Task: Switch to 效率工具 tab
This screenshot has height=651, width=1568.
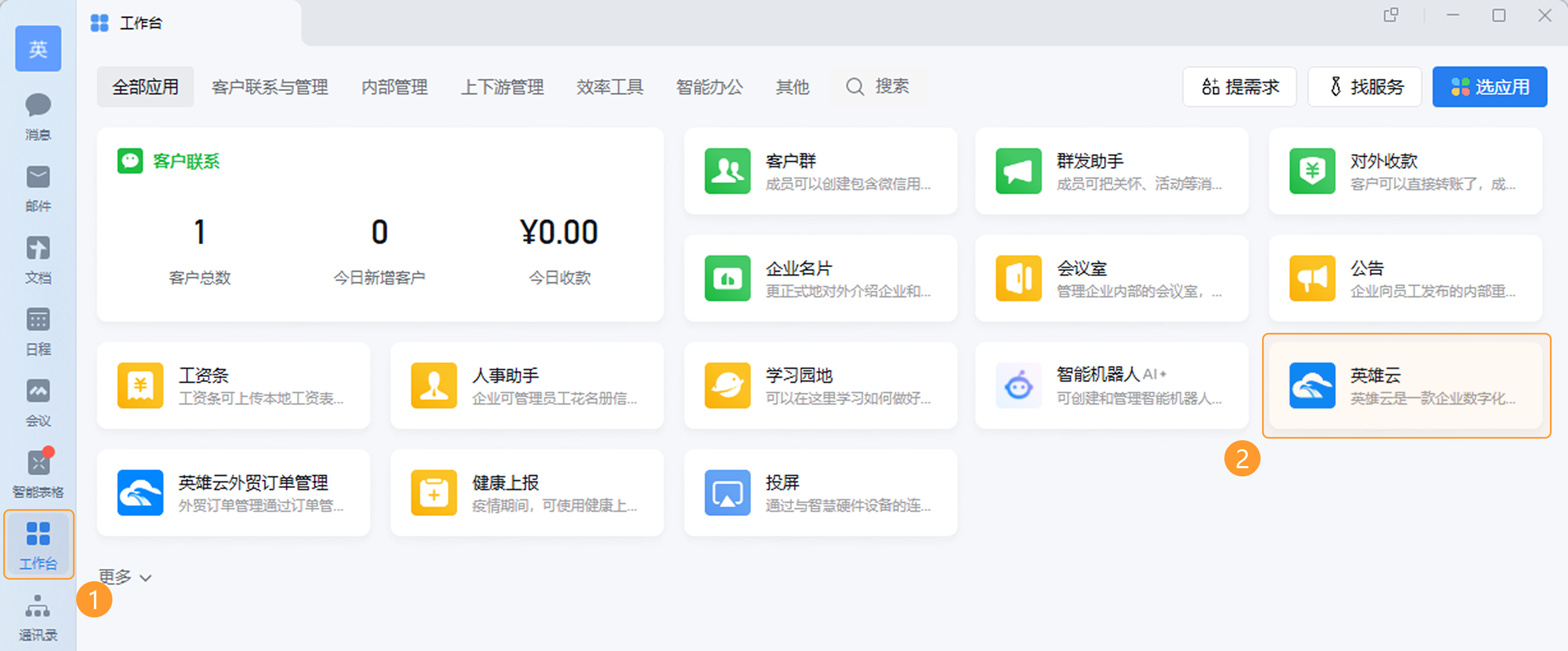Action: pyautogui.click(x=609, y=87)
